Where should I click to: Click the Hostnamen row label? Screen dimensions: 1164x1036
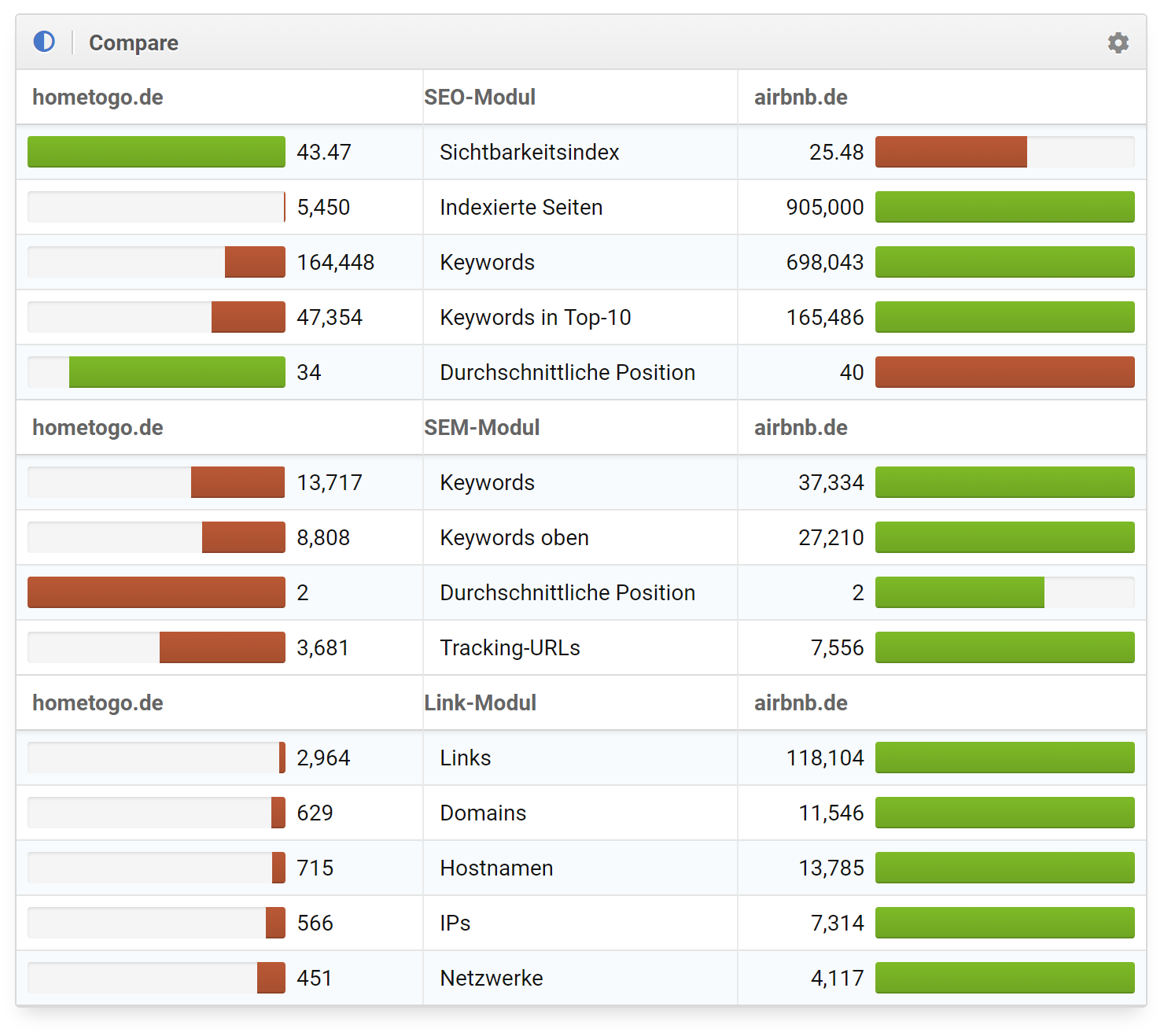[496, 868]
